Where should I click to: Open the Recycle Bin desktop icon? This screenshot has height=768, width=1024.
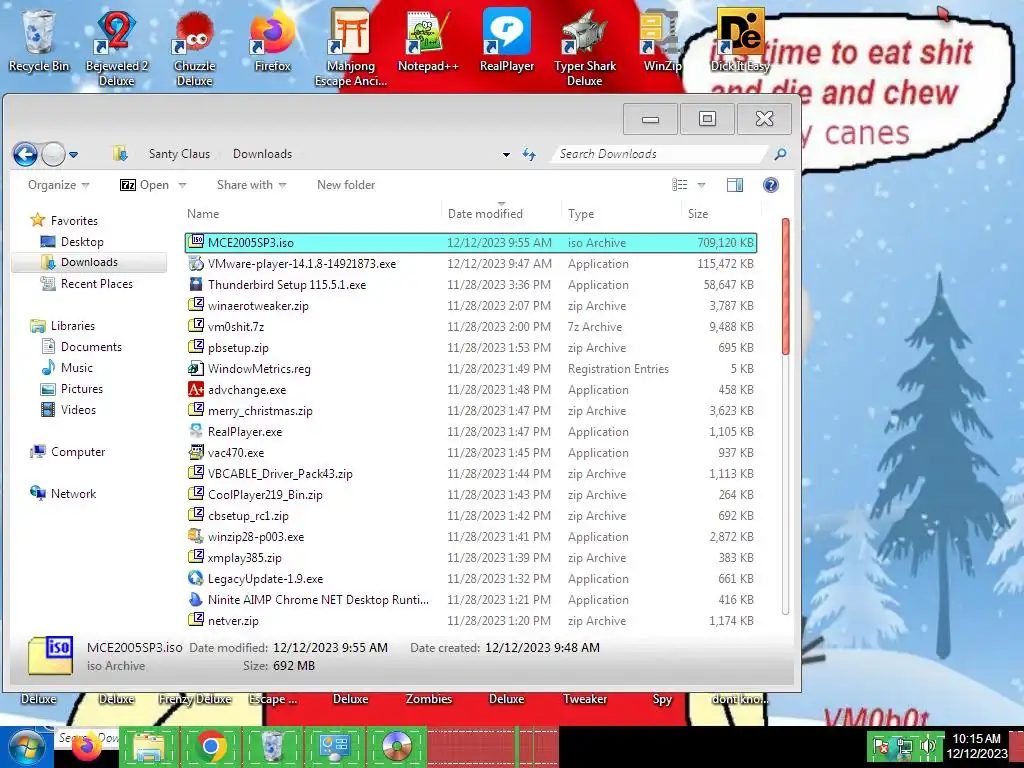[x=39, y=40]
